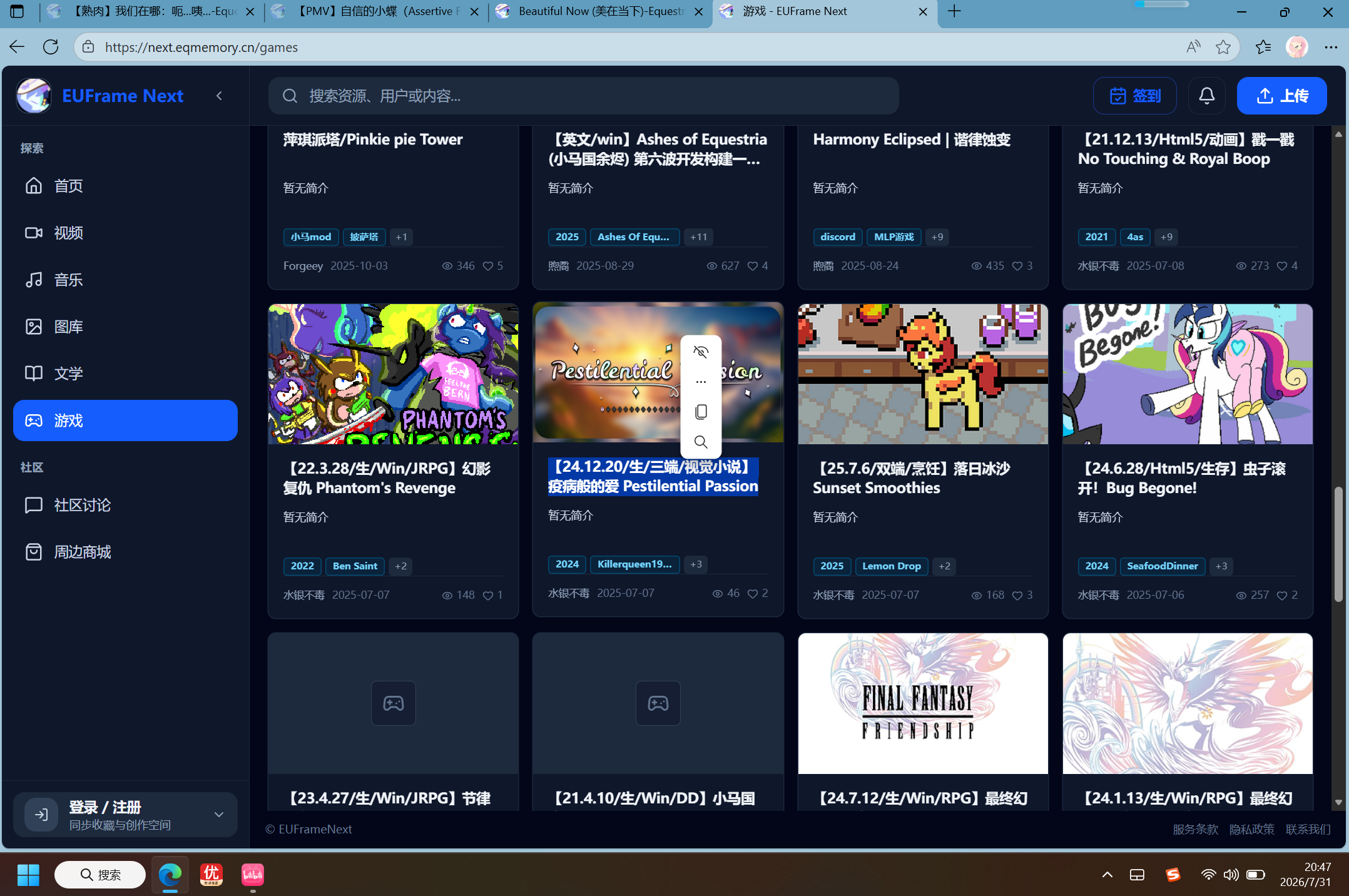Expand the 登录 / 注册 account chevron
Viewport: 1349px width, 896px height.
point(219,815)
